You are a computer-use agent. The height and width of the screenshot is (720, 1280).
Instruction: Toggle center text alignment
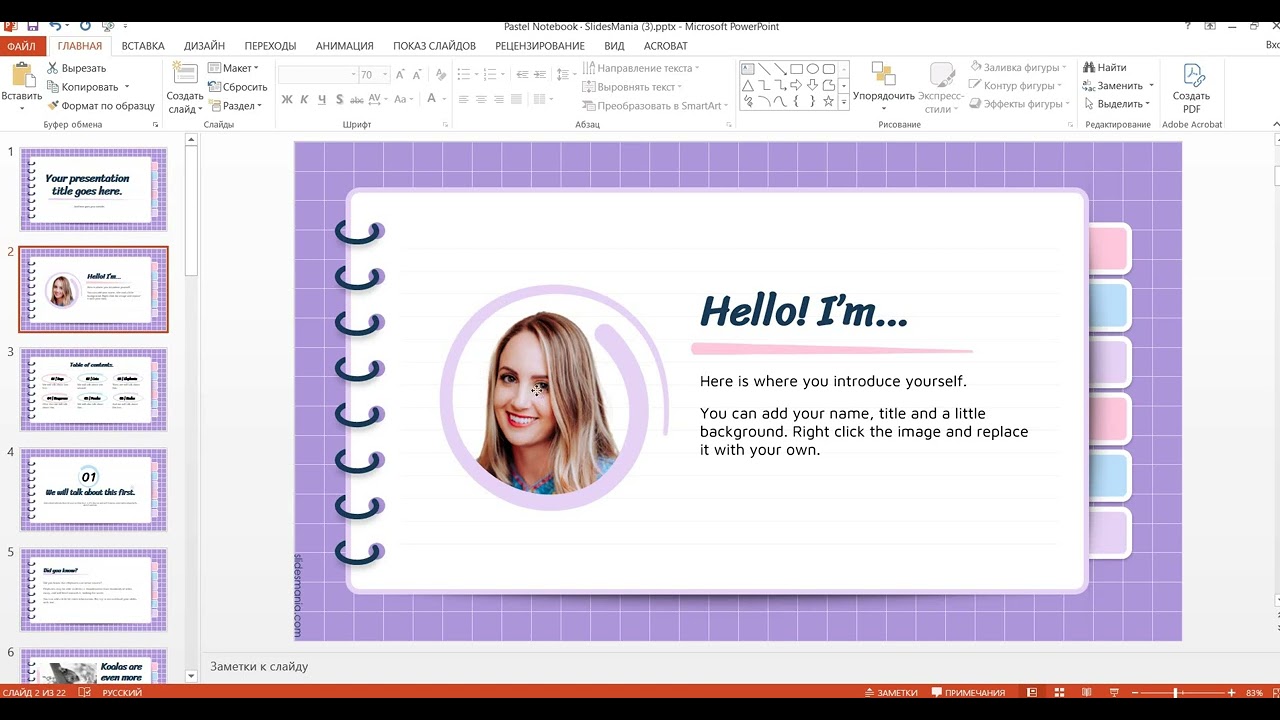coord(481,99)
